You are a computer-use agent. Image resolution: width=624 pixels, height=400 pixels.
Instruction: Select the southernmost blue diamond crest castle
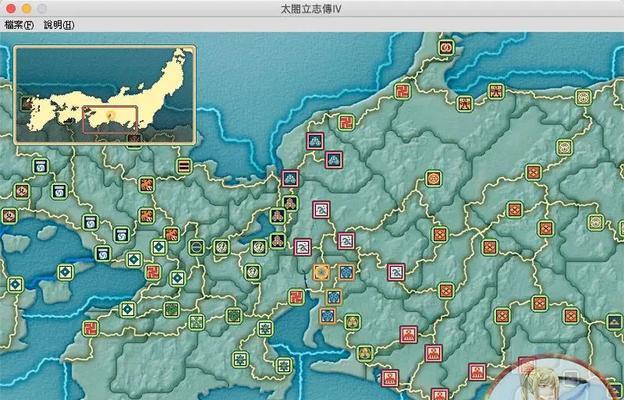[128, 309]
